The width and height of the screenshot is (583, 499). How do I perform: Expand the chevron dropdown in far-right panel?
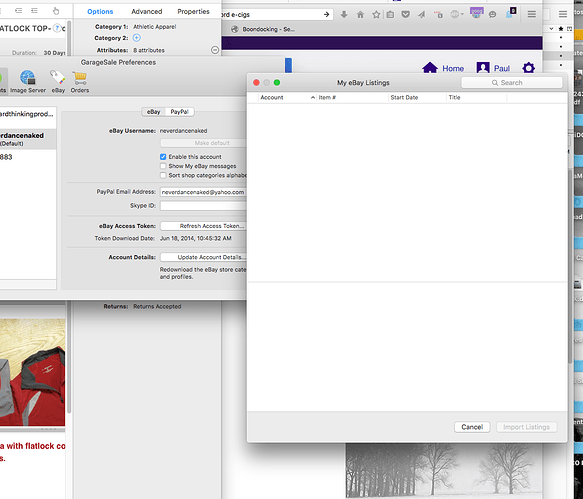coord(551,29)
